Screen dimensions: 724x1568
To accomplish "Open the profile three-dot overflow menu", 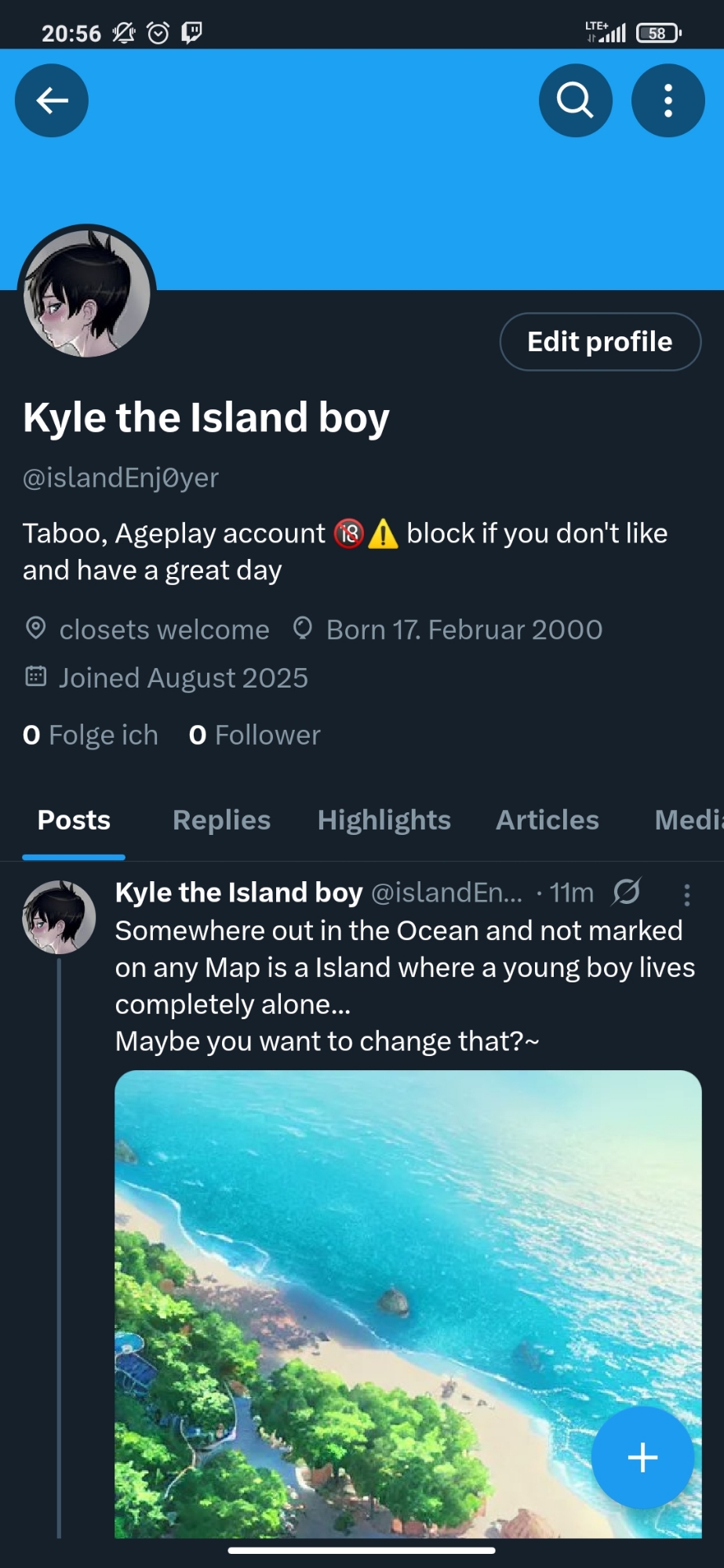I will pyautogui.click(x=668, y=100).
